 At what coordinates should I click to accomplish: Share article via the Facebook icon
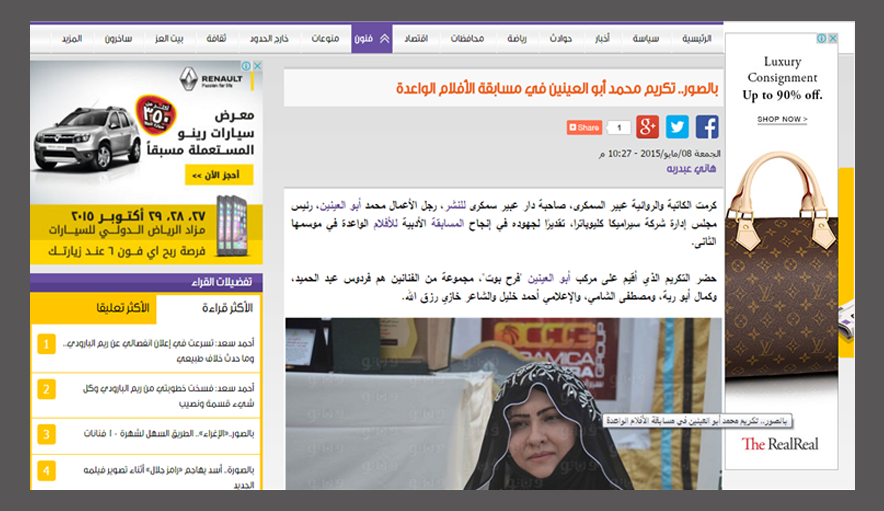click(707, 127)
